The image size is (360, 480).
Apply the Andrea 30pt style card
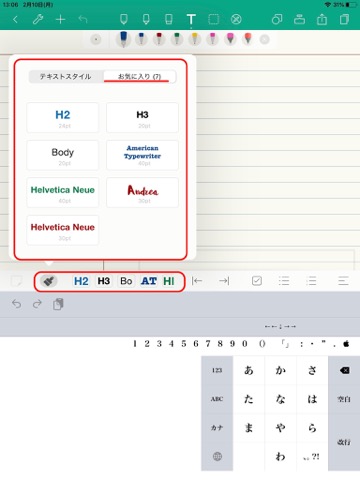click(142, 193)
